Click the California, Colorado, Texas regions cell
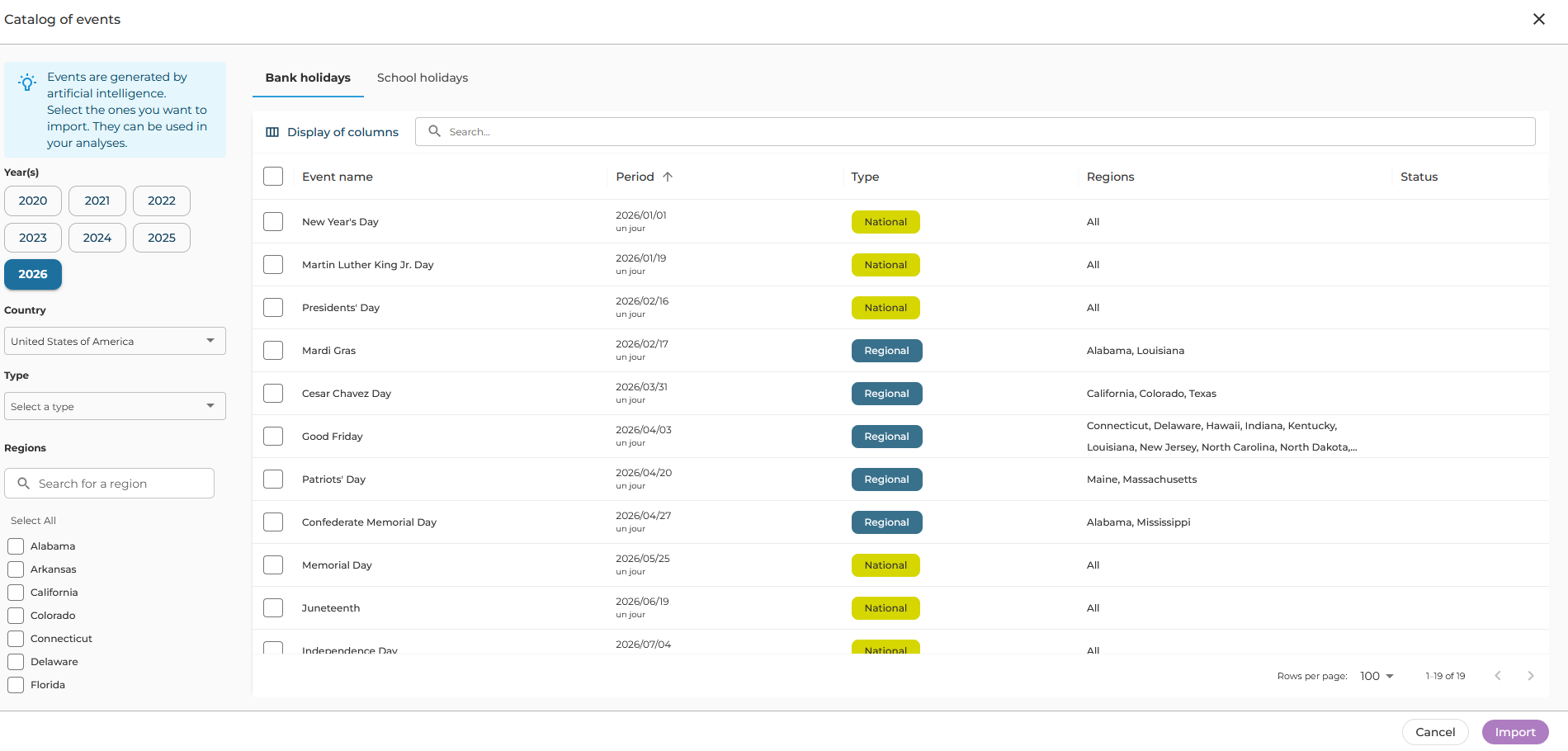Viewport: 1568px width, 751px height. coord(1151,394)
